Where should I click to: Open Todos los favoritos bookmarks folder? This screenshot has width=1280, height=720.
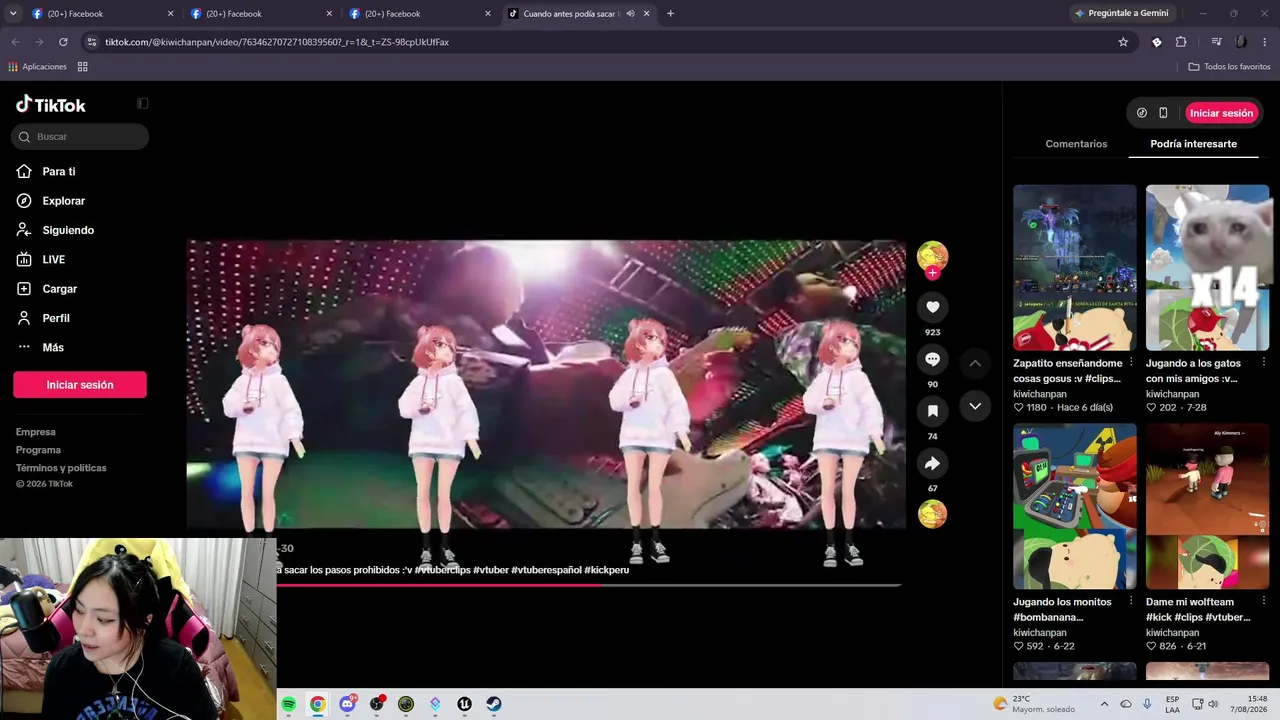pos(1229,67)
